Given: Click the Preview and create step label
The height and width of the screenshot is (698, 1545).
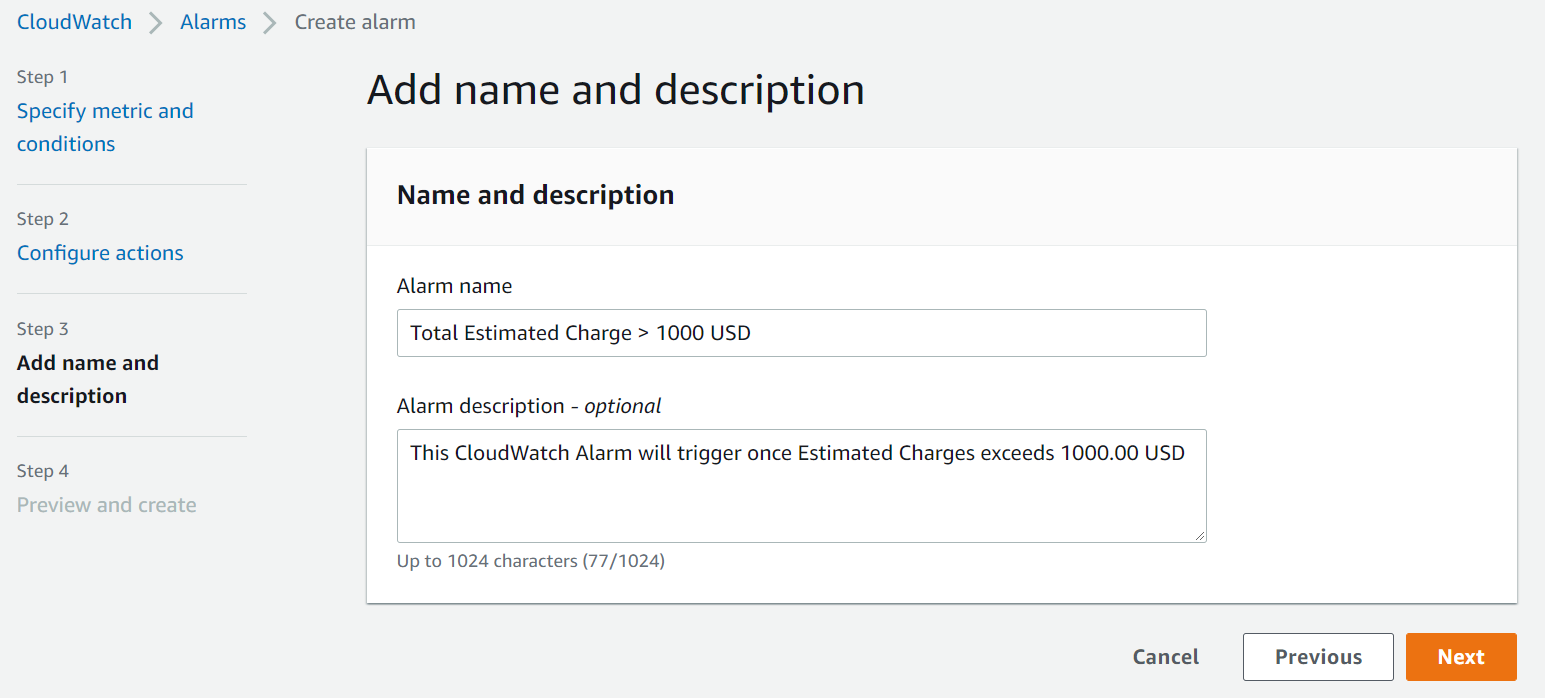Looking at the screenshot, I should point(106,504).
